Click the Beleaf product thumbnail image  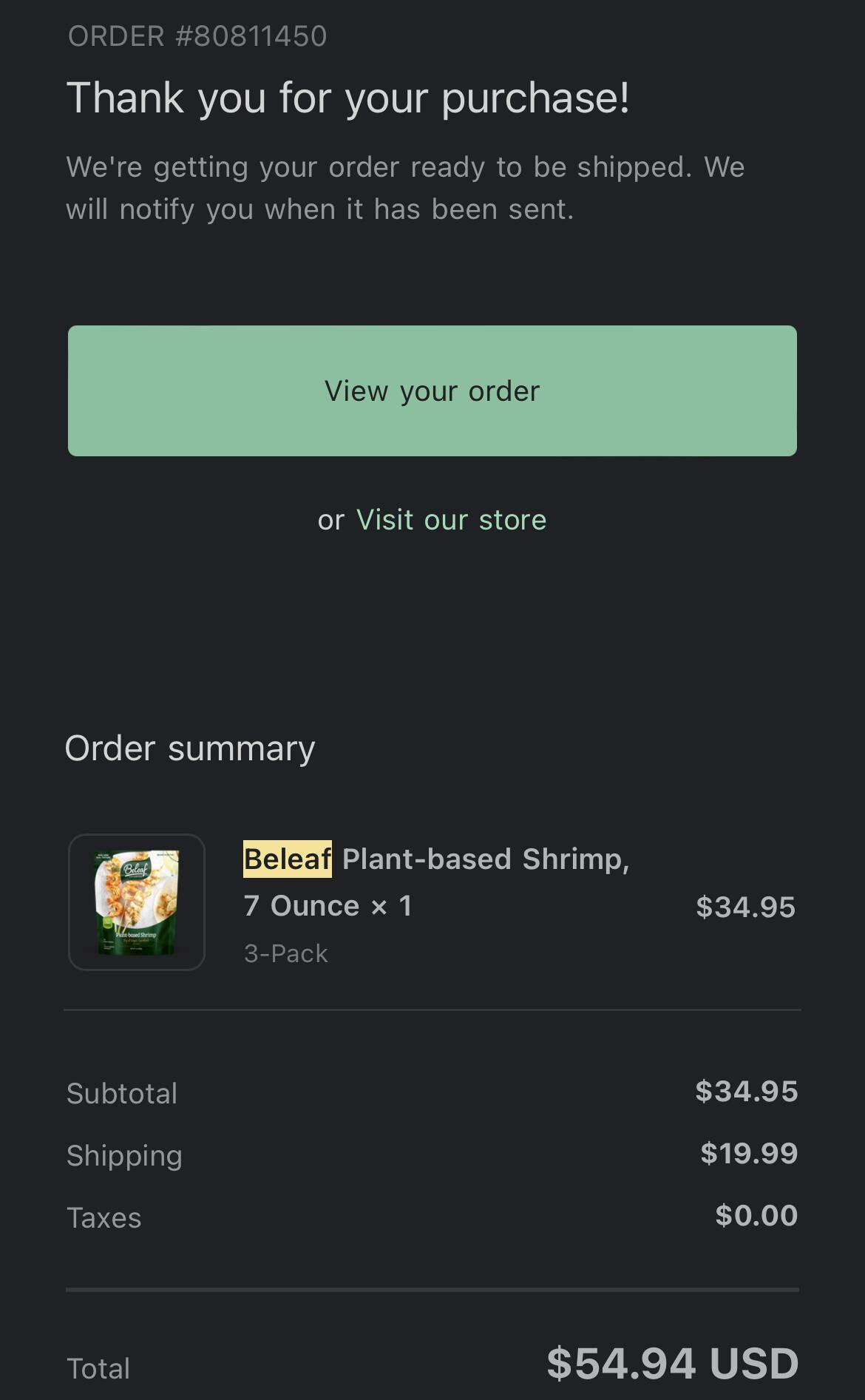[137, 901]
